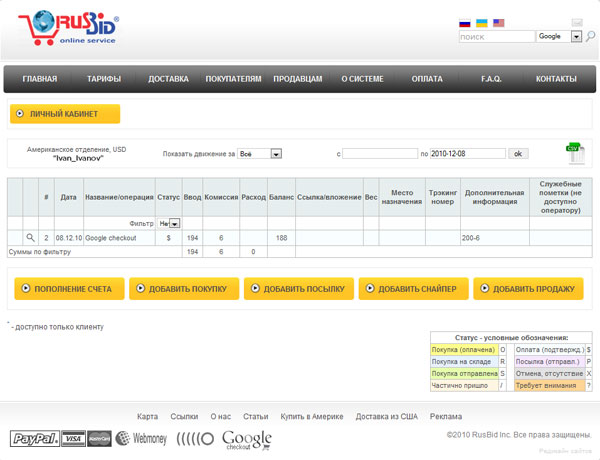Open ОПЛАТА menu item
The height and width of the screenshot is (460, 600).
[427, 79]
